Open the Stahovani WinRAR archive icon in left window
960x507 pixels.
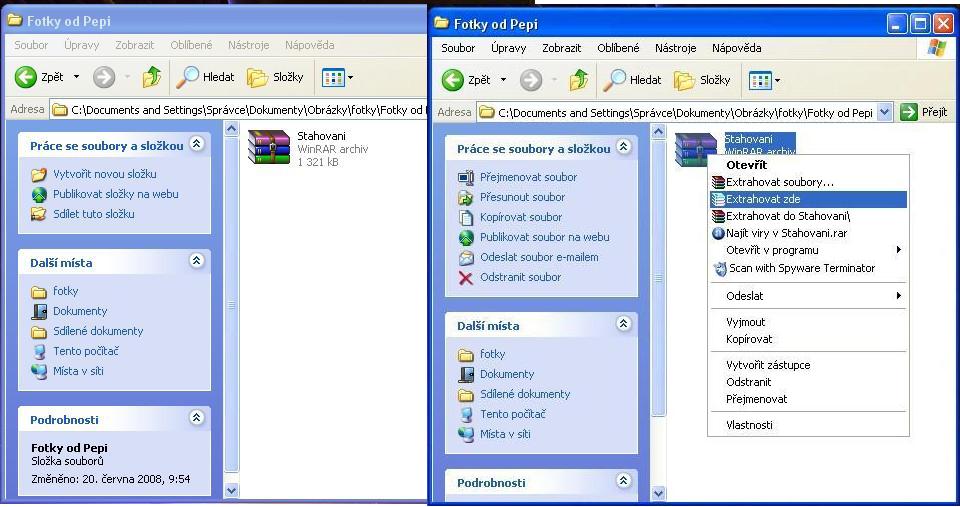tap(268, 146)
